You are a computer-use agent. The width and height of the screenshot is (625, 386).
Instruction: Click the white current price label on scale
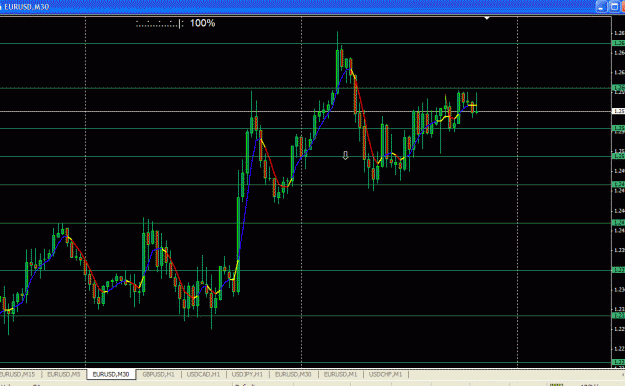619,111
